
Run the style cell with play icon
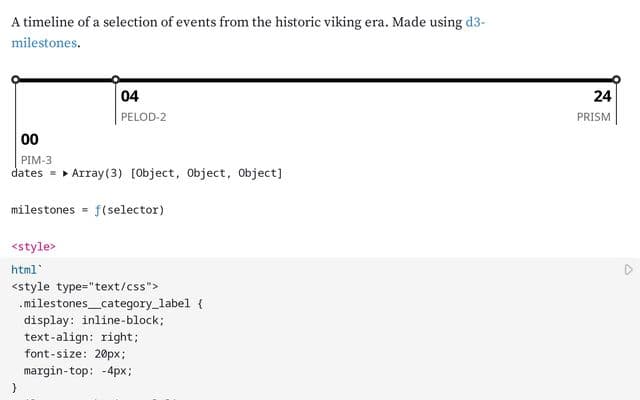pos(628,270)
